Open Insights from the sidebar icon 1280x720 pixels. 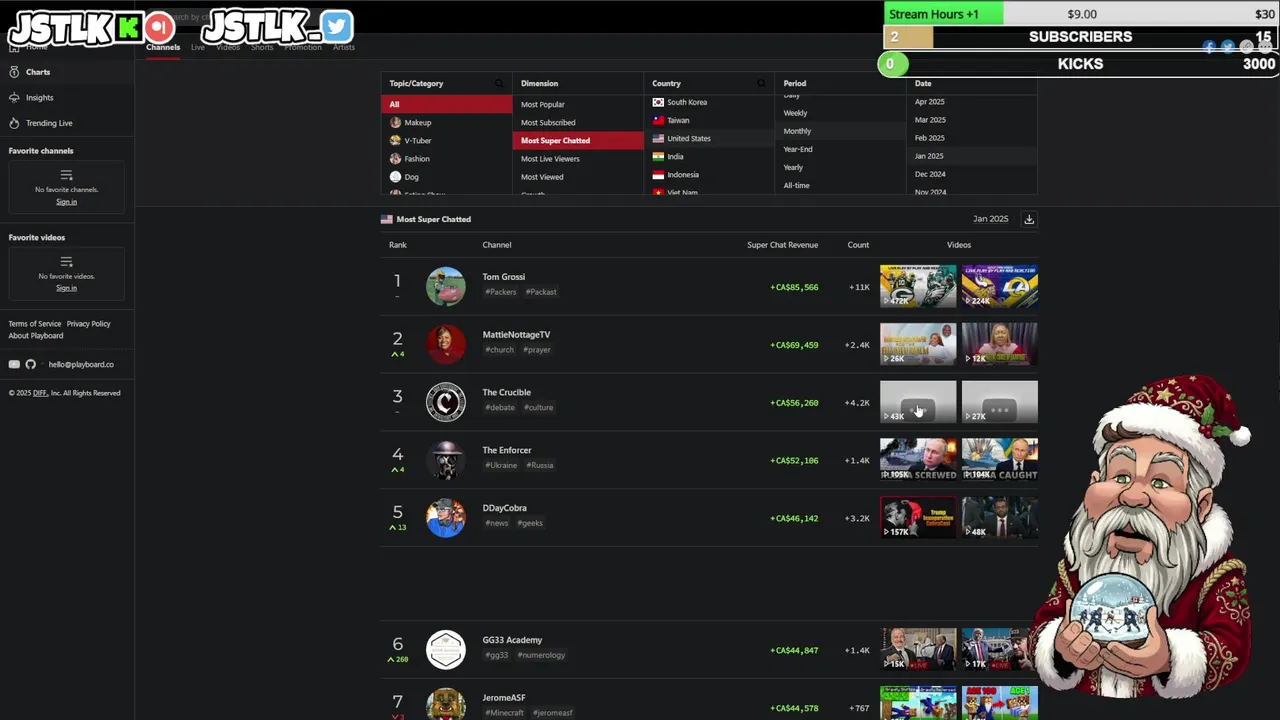coord(14,98)
